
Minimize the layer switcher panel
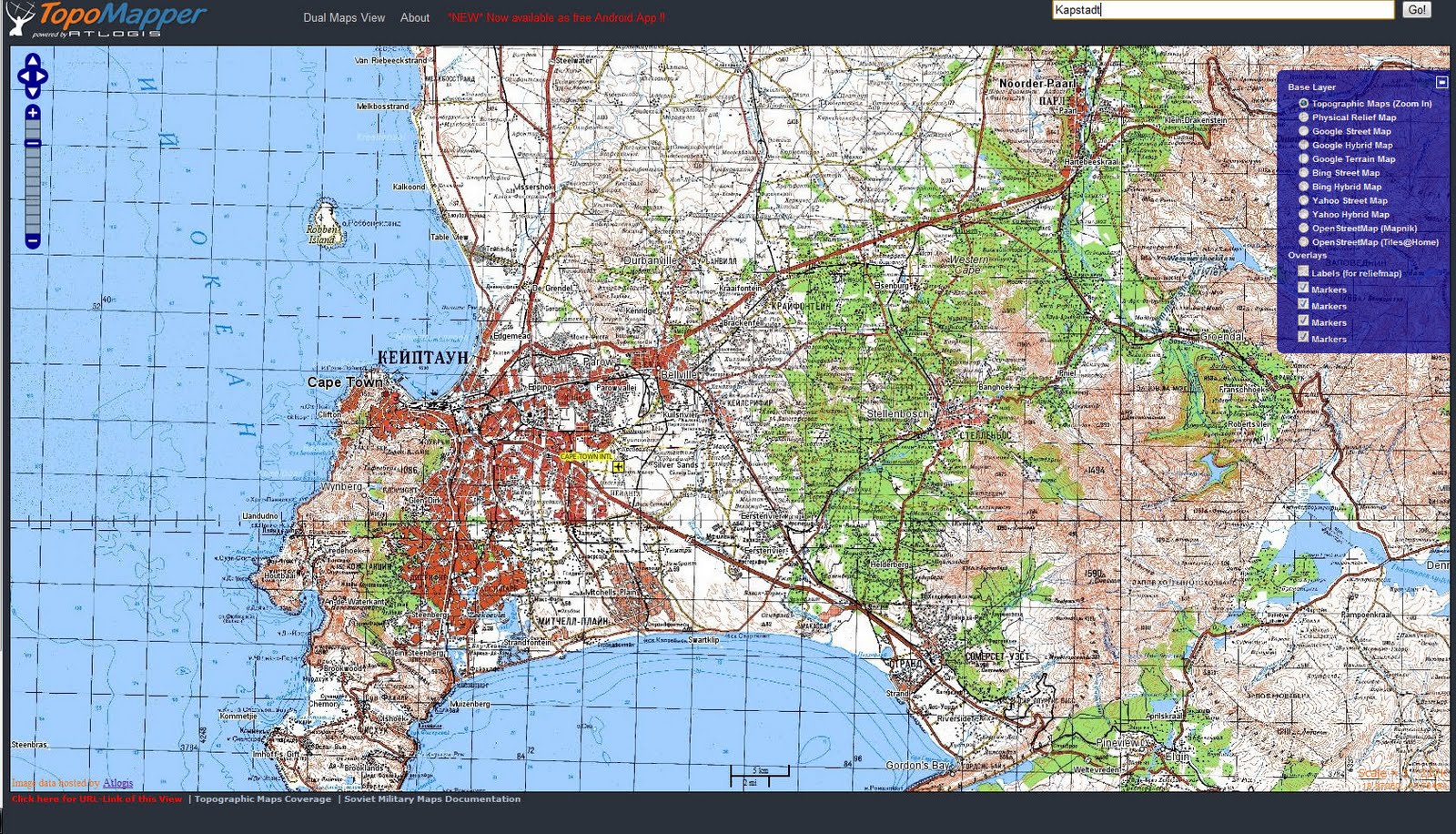(x=1441, y=82)
